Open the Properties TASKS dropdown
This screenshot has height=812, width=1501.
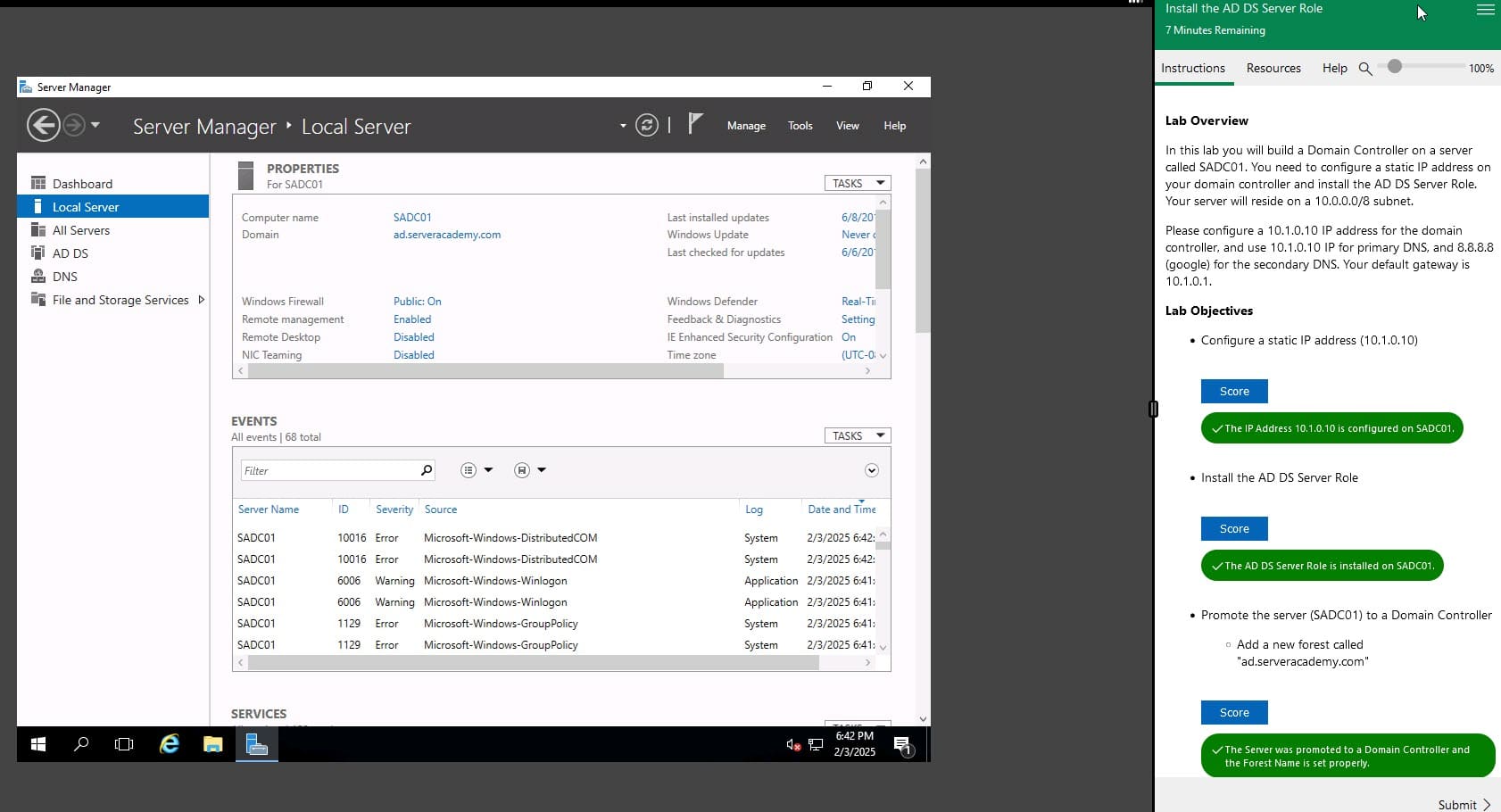tap(857, 183)
